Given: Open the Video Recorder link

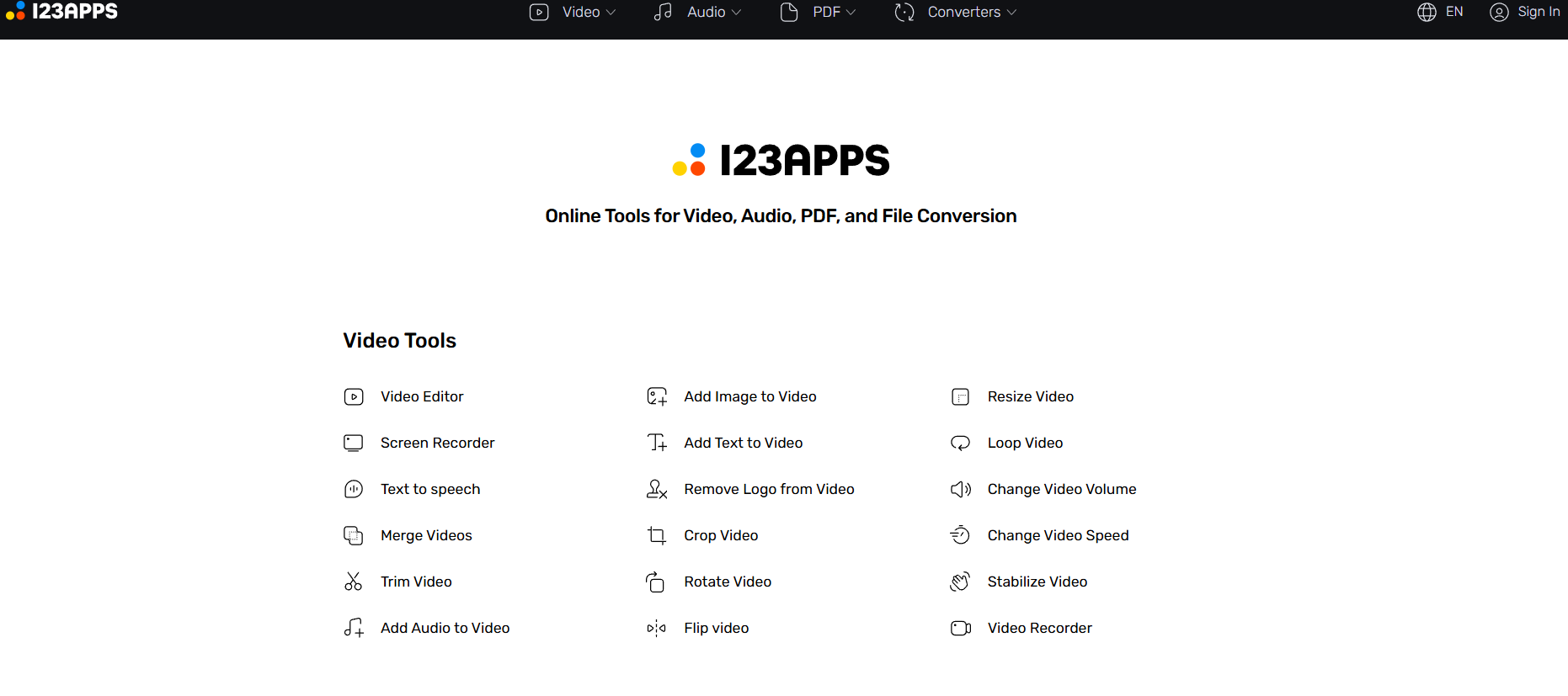Looking at the screenshot, I should coord(1040,628).
